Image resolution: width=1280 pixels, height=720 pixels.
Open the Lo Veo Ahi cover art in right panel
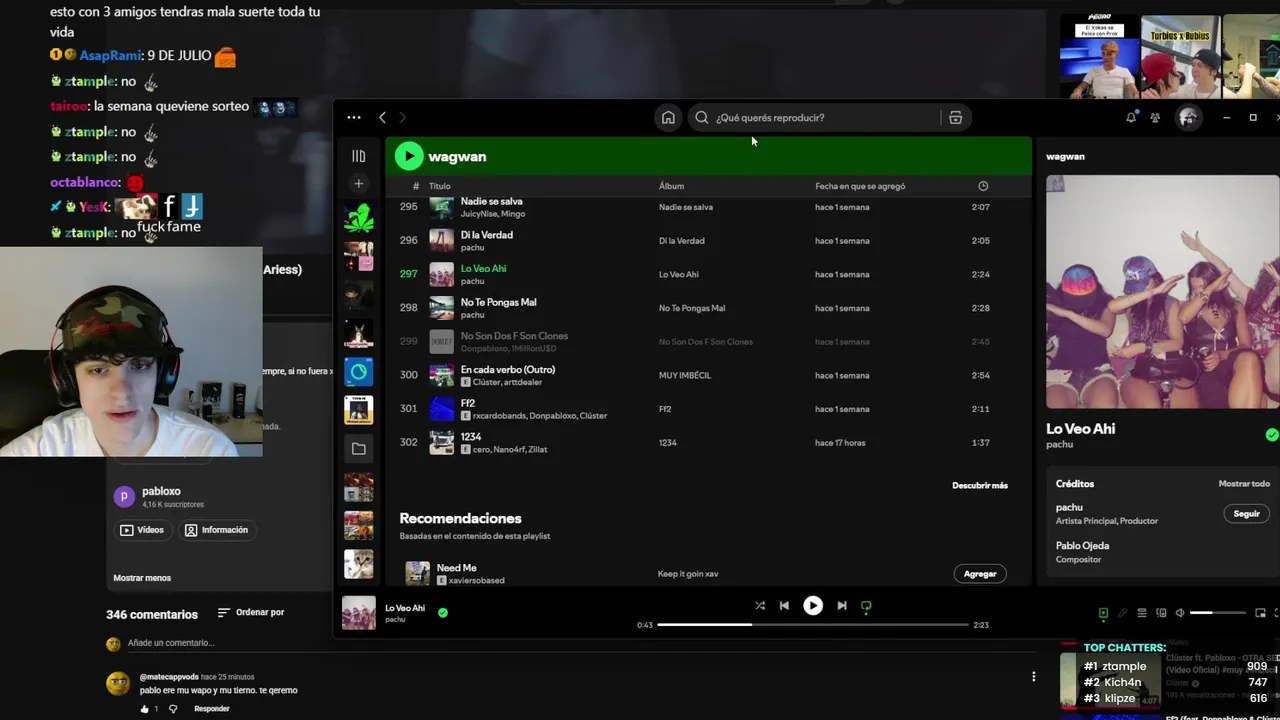pos(1163,292)
